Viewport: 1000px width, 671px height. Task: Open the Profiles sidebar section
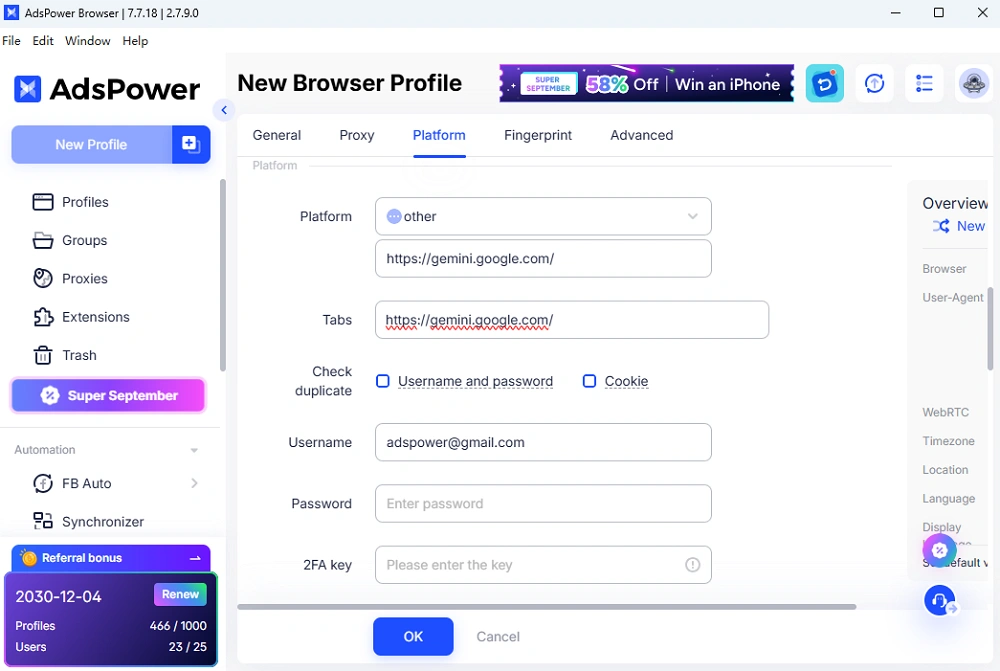click(70, 202)
